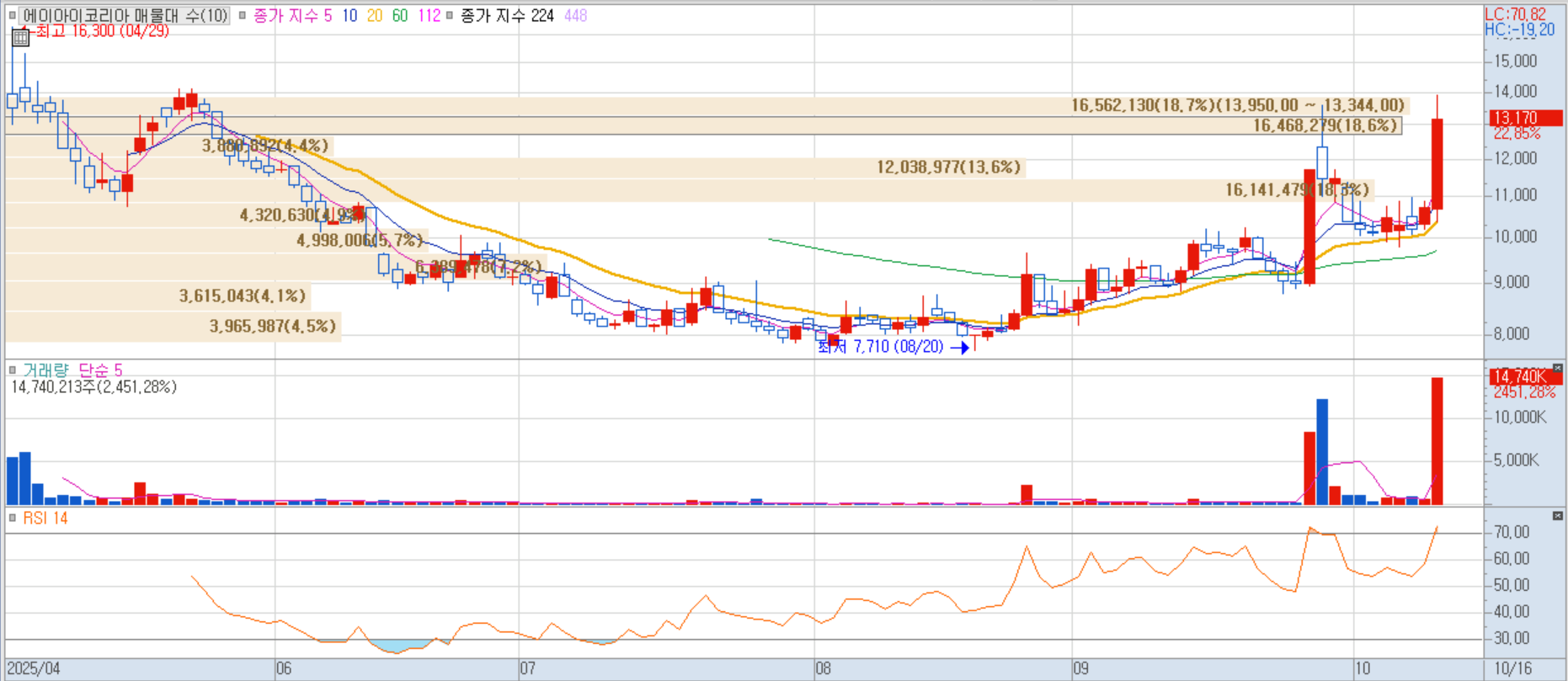The image size is (1568, 681).
Task: Click the 12,038,977(13,6%) volume profile label
Action: tap(948, 167)
